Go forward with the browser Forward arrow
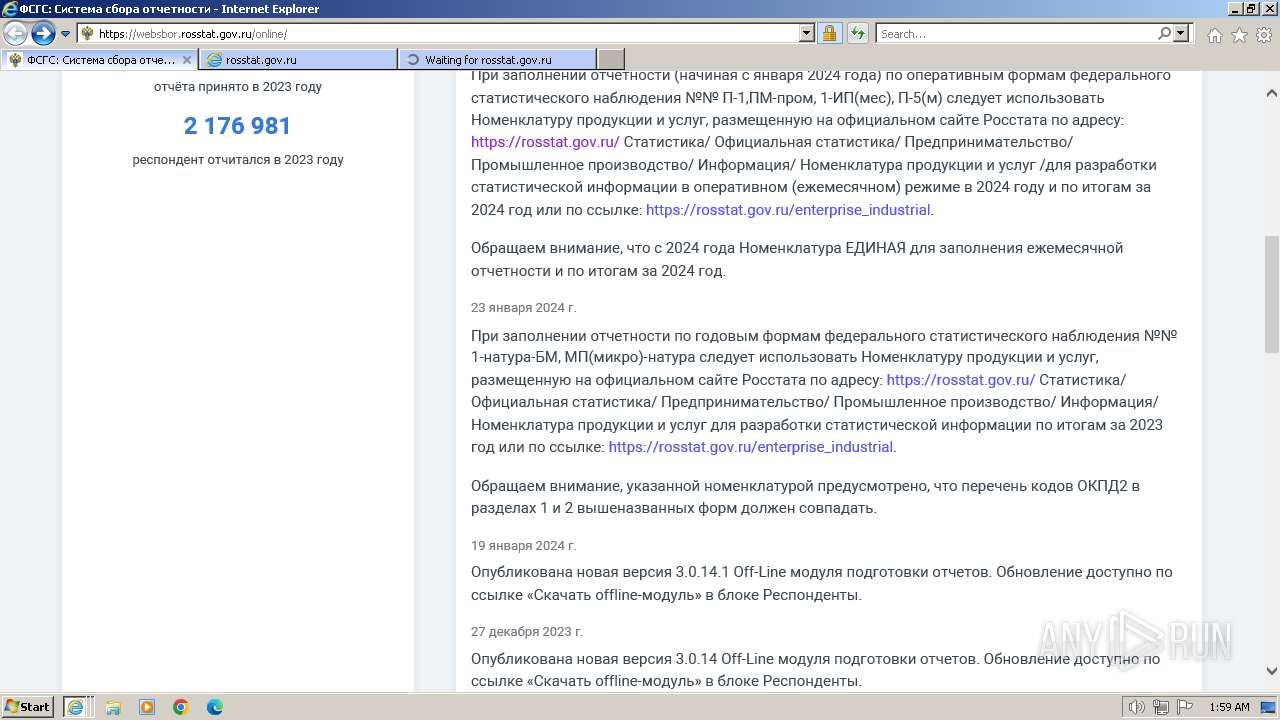The width and height of the screenshot is (1280, 720). (43, 34)
